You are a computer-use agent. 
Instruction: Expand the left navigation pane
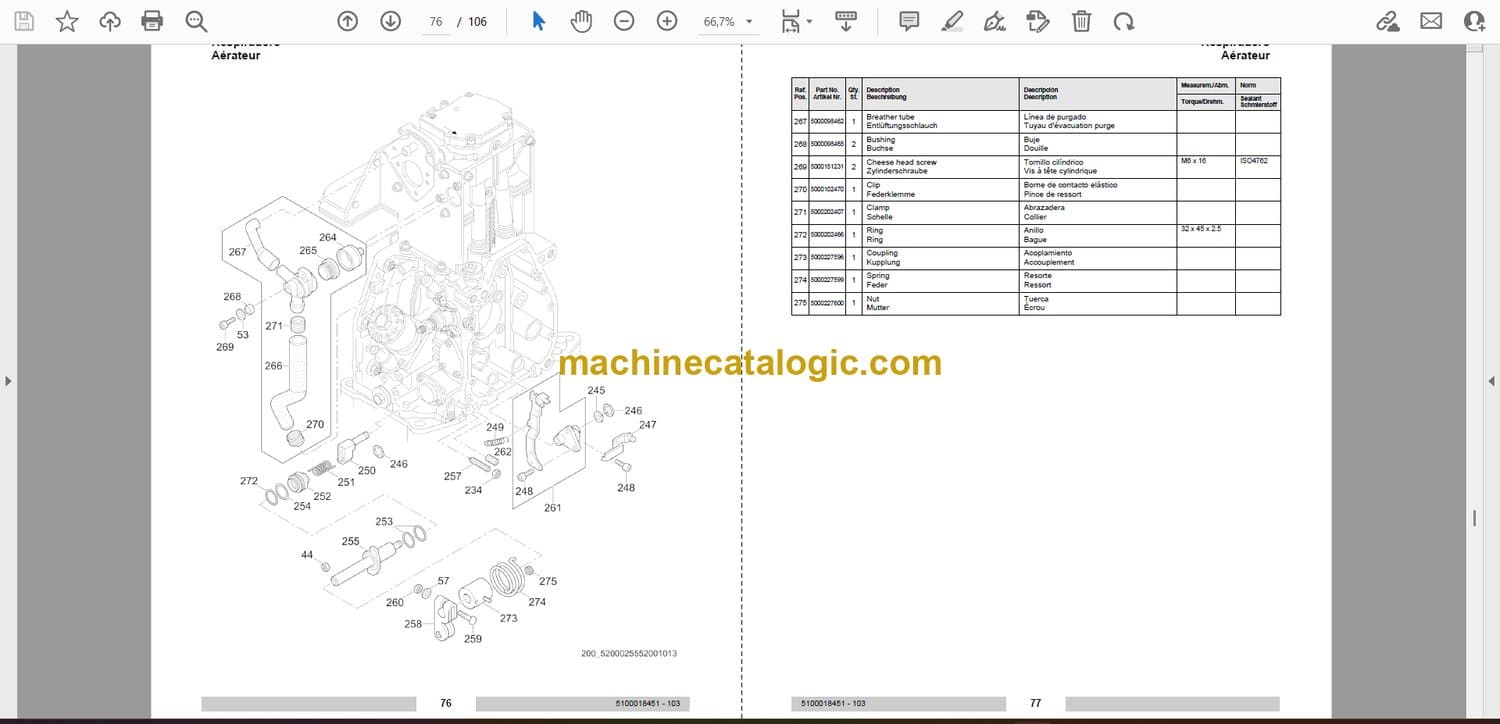click(x=8, y=381)
